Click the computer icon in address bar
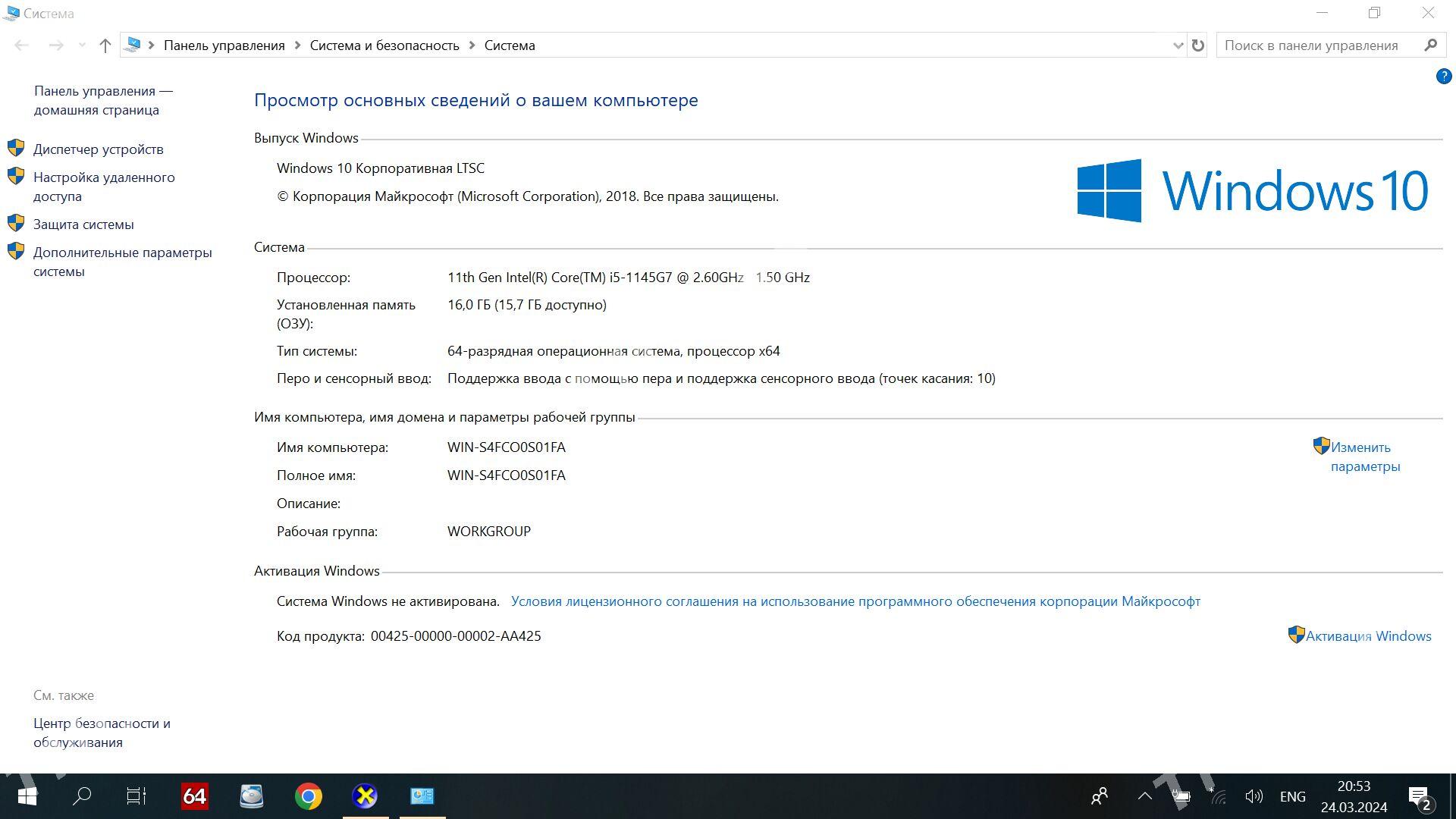The width and height of the screenshot is (1456, 819). click(x=133, y=45)
